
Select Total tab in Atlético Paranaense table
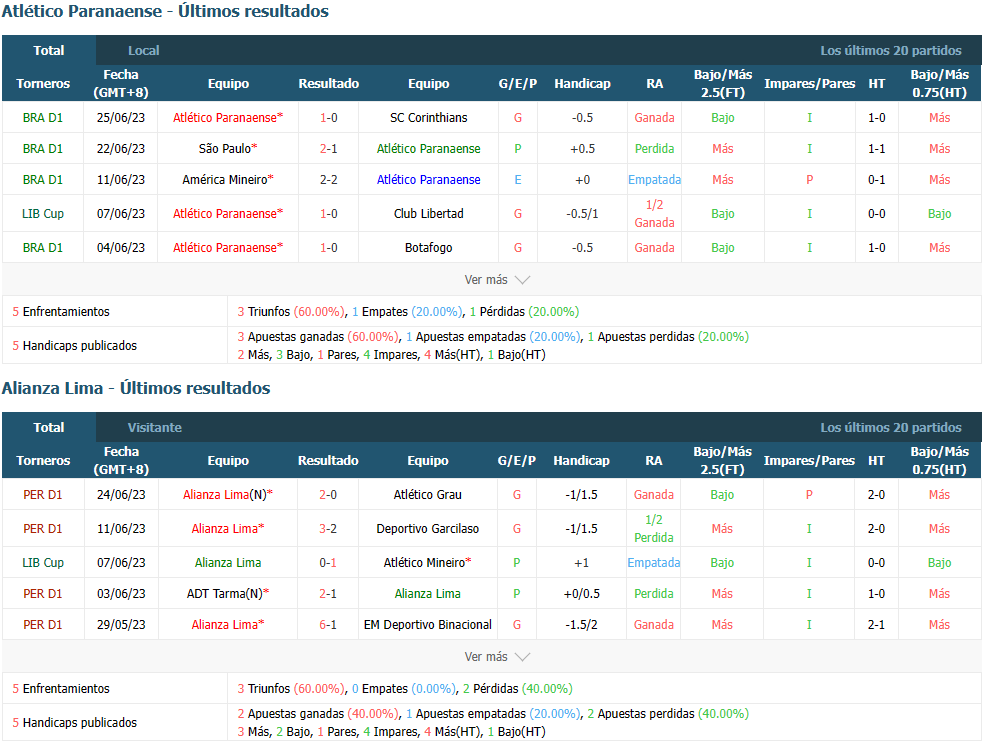click(x=48, y=50)
